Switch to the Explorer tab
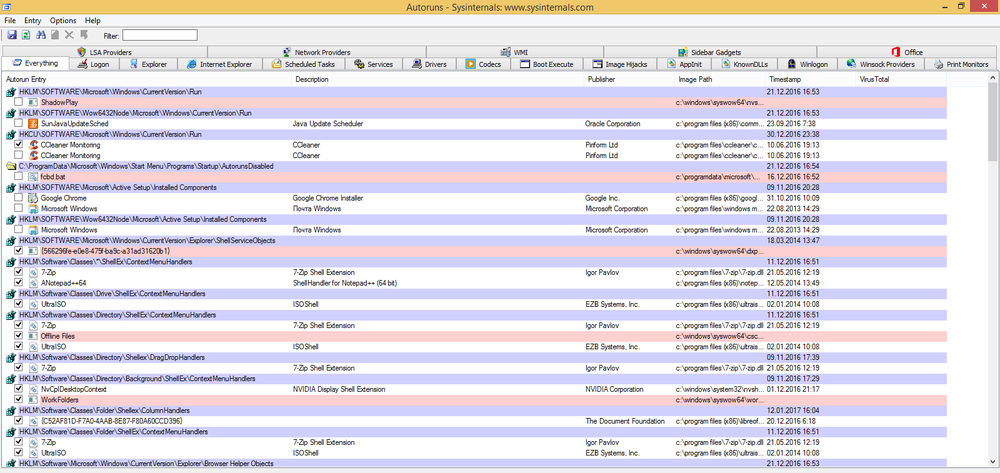This screenshot has height=473, width=1000. coord(148,64)
